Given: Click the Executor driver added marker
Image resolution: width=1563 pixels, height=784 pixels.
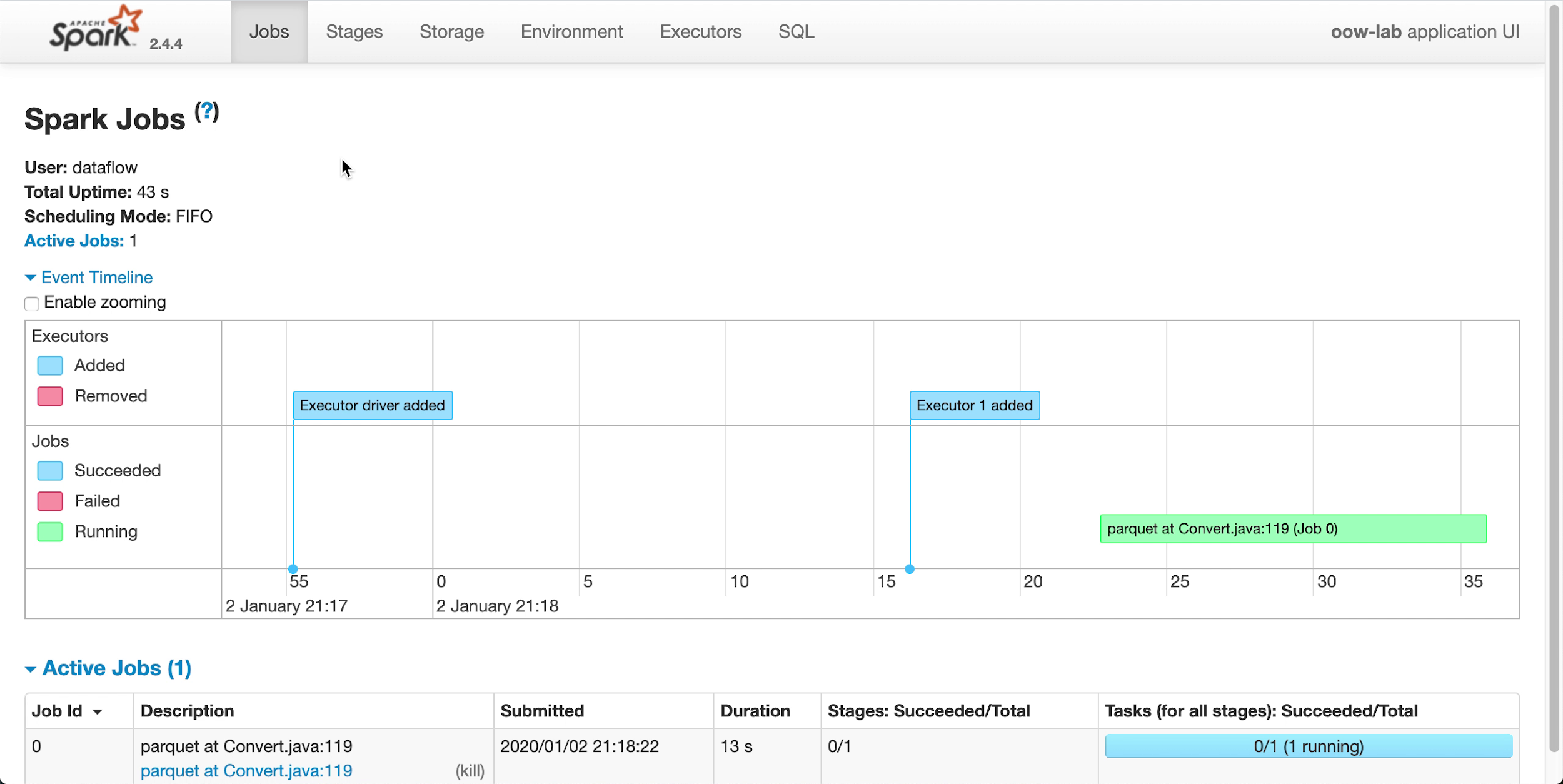Looking at the screenshot, I should pyautogui.click(x=373, y=405).
